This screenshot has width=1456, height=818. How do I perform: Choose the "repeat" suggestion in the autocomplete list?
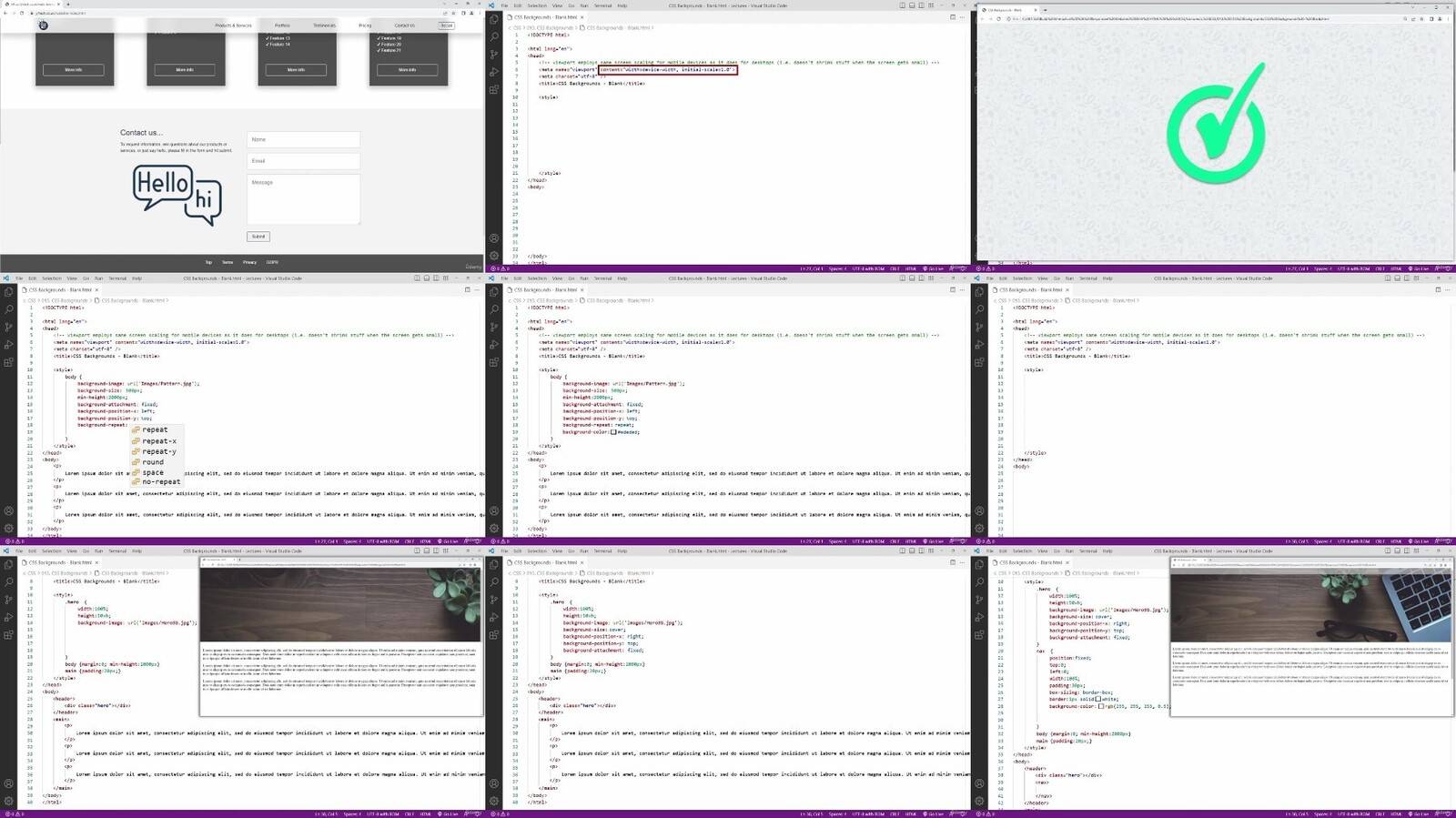pos(157,429)
